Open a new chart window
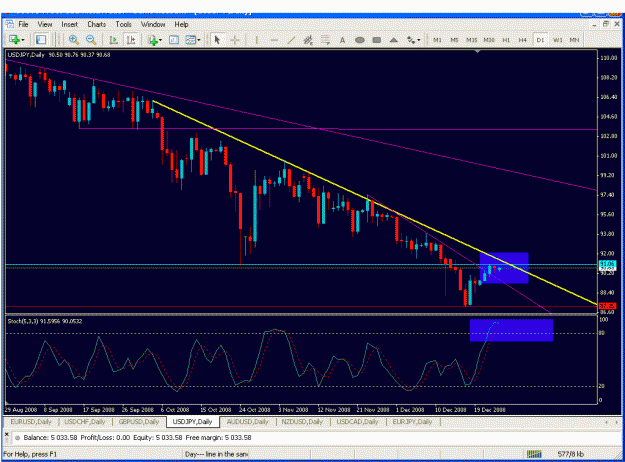The width and height of the screenshot is (625, 462). coord(14,40)
